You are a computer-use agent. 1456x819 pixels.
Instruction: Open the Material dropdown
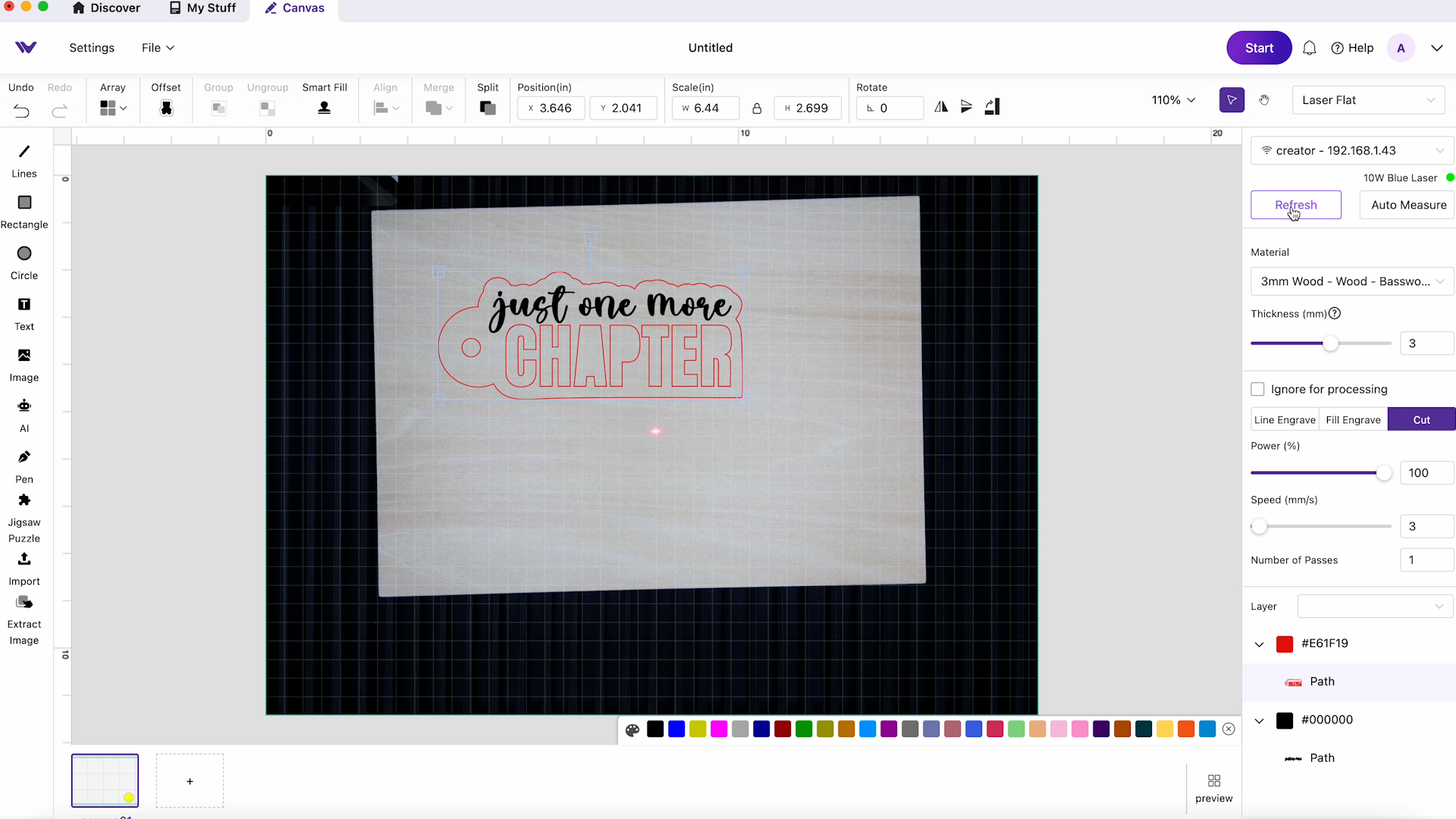coord(1349,281)
